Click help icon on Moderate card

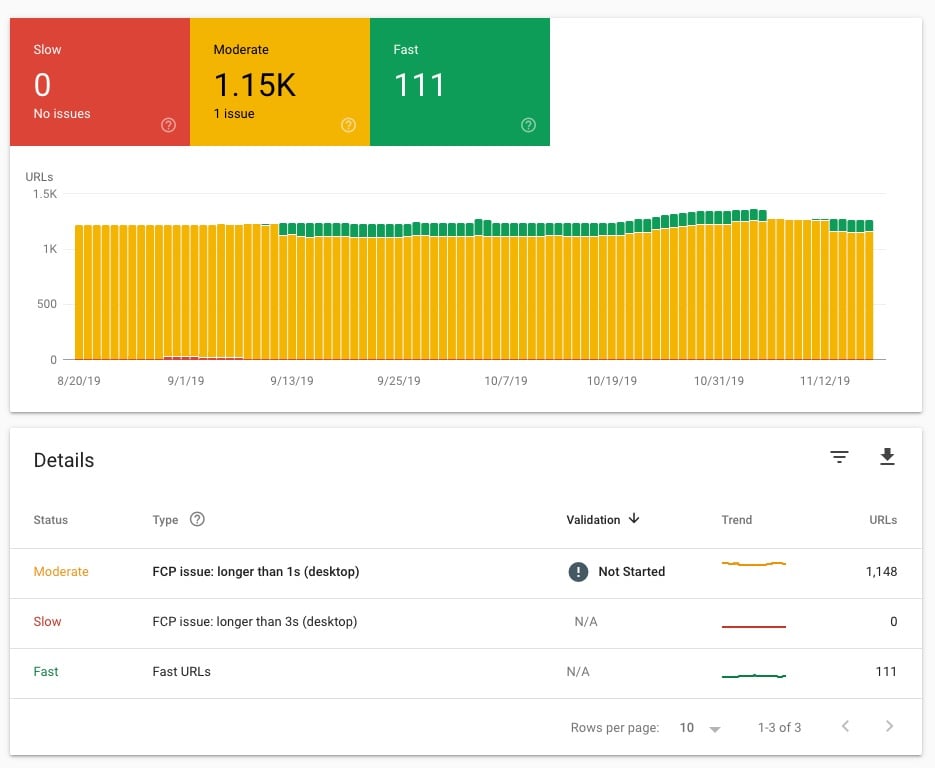point(348,125)
